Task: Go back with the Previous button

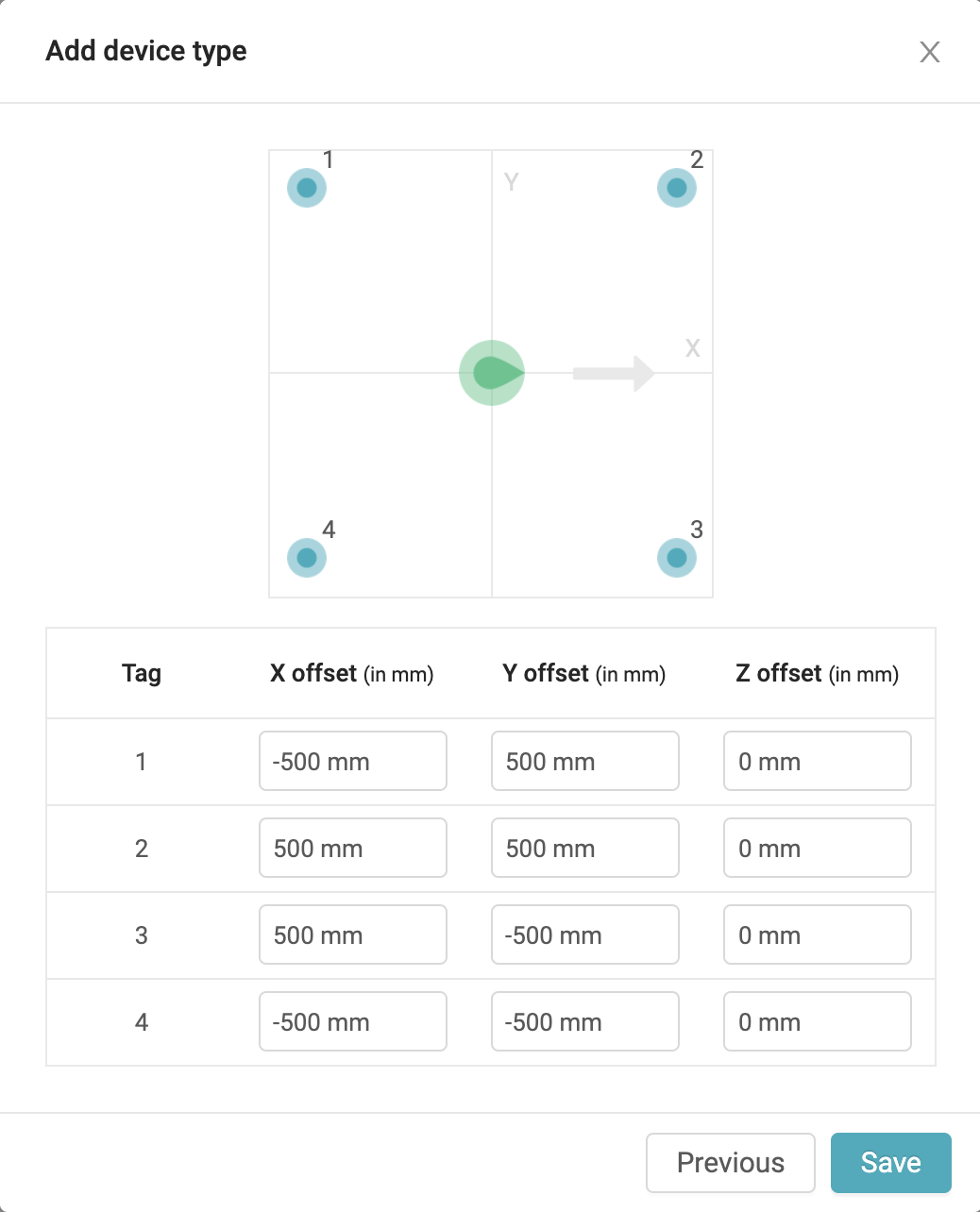Action: [x=730, y=1163]
